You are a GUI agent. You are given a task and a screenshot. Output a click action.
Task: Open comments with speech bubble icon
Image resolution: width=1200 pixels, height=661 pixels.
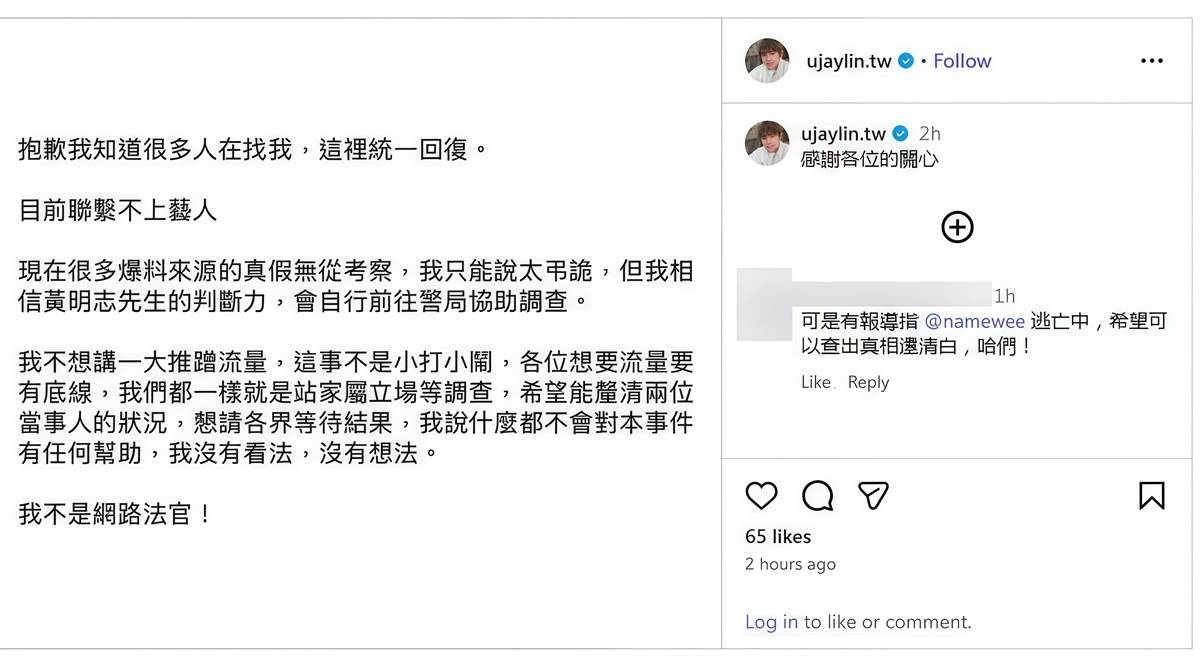pyautogui.click(x=818, y=495)
